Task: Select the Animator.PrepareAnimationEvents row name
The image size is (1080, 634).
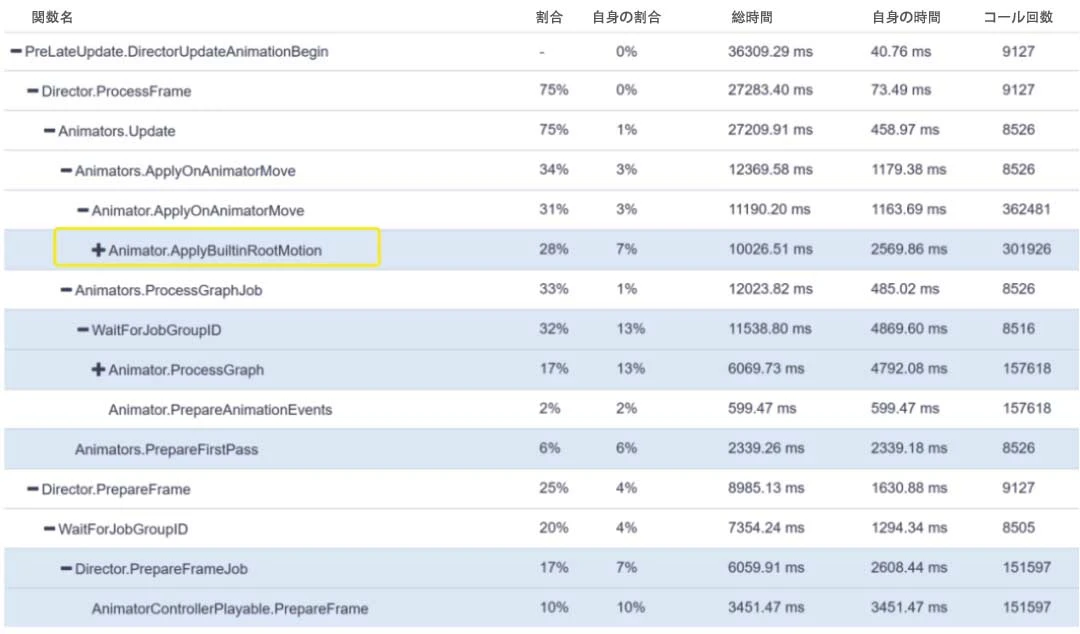Action: pyautogui.click(x=220, y=410)
